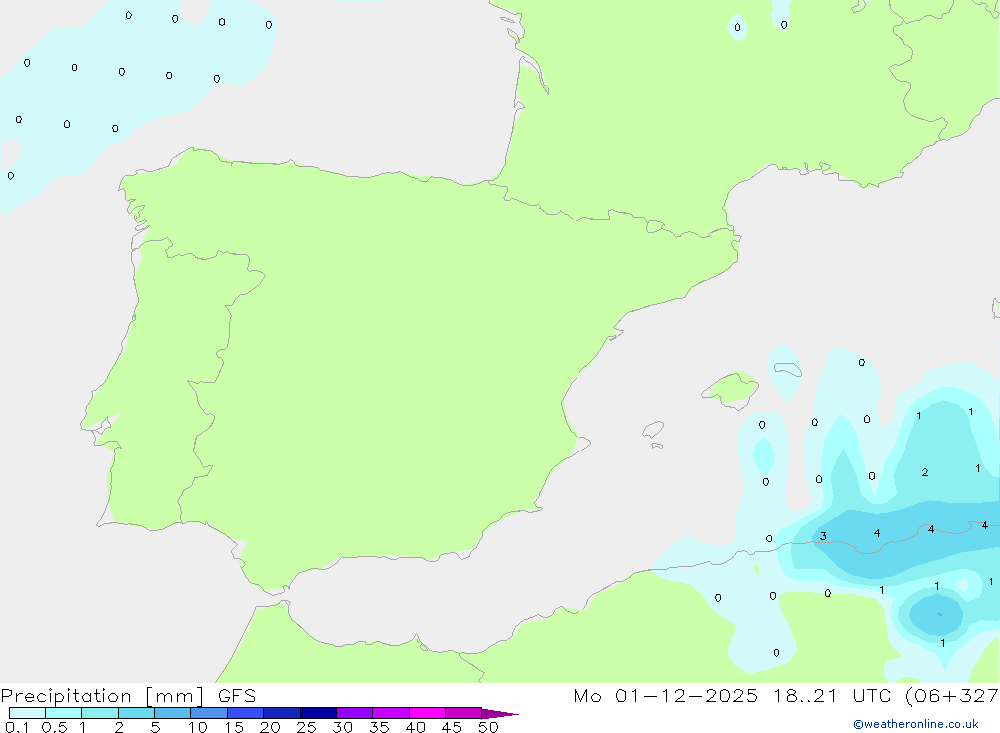Click the legend label '10'

(198, 727)
